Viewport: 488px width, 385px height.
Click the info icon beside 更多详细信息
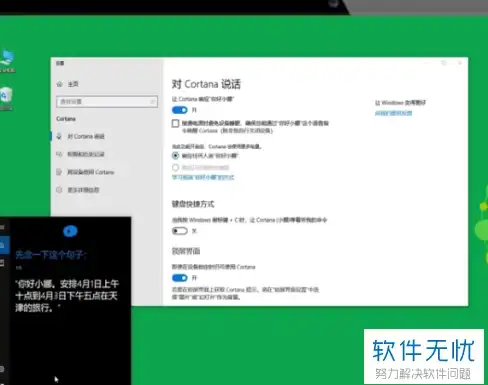coord(59,190)
